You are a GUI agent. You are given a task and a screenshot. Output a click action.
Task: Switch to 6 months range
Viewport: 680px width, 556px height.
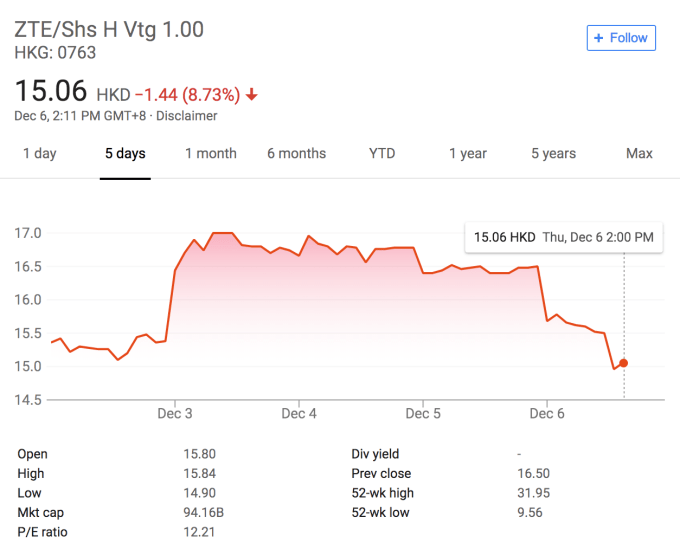click(x=296, y=153)
